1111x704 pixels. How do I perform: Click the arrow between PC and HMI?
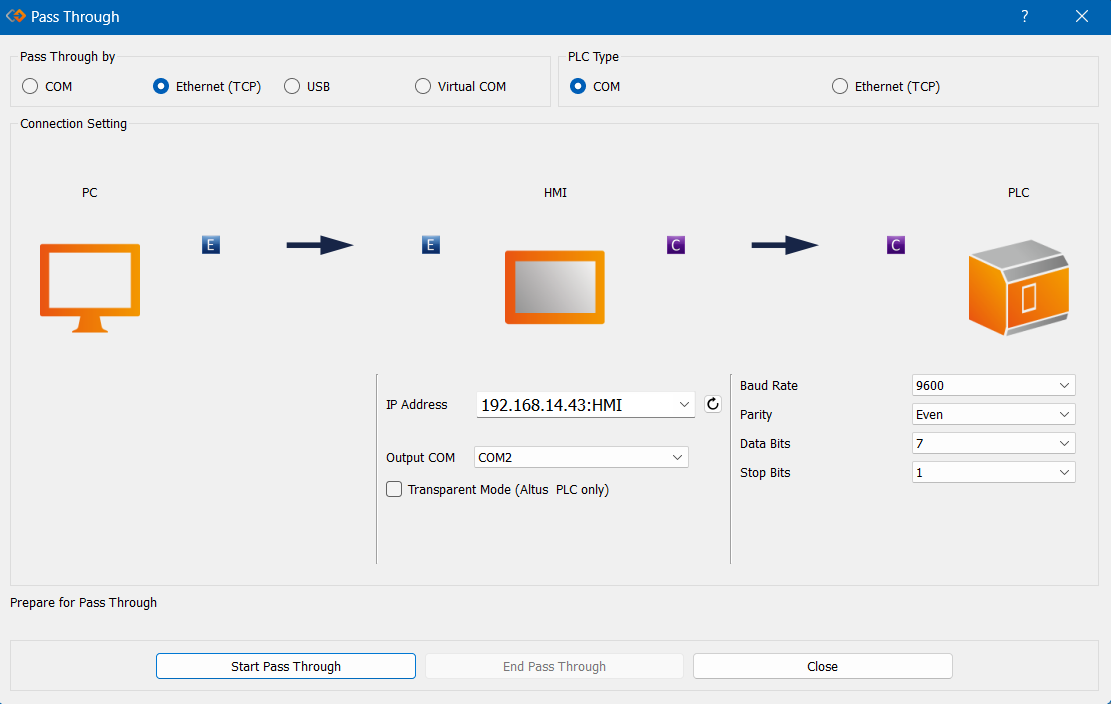click(320, 245)
